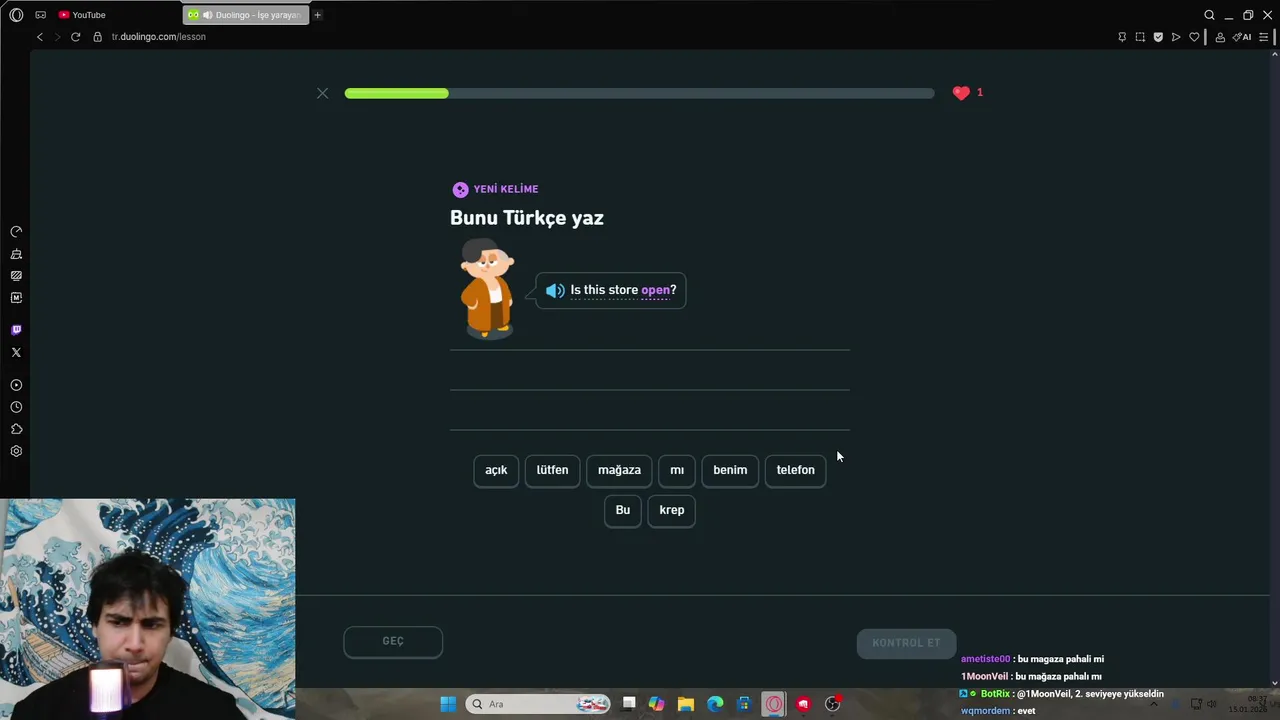Select the word tile "mağaza"
Image resolution: width=1280 pixels, height=720 pixels.
tap(619, 470)
